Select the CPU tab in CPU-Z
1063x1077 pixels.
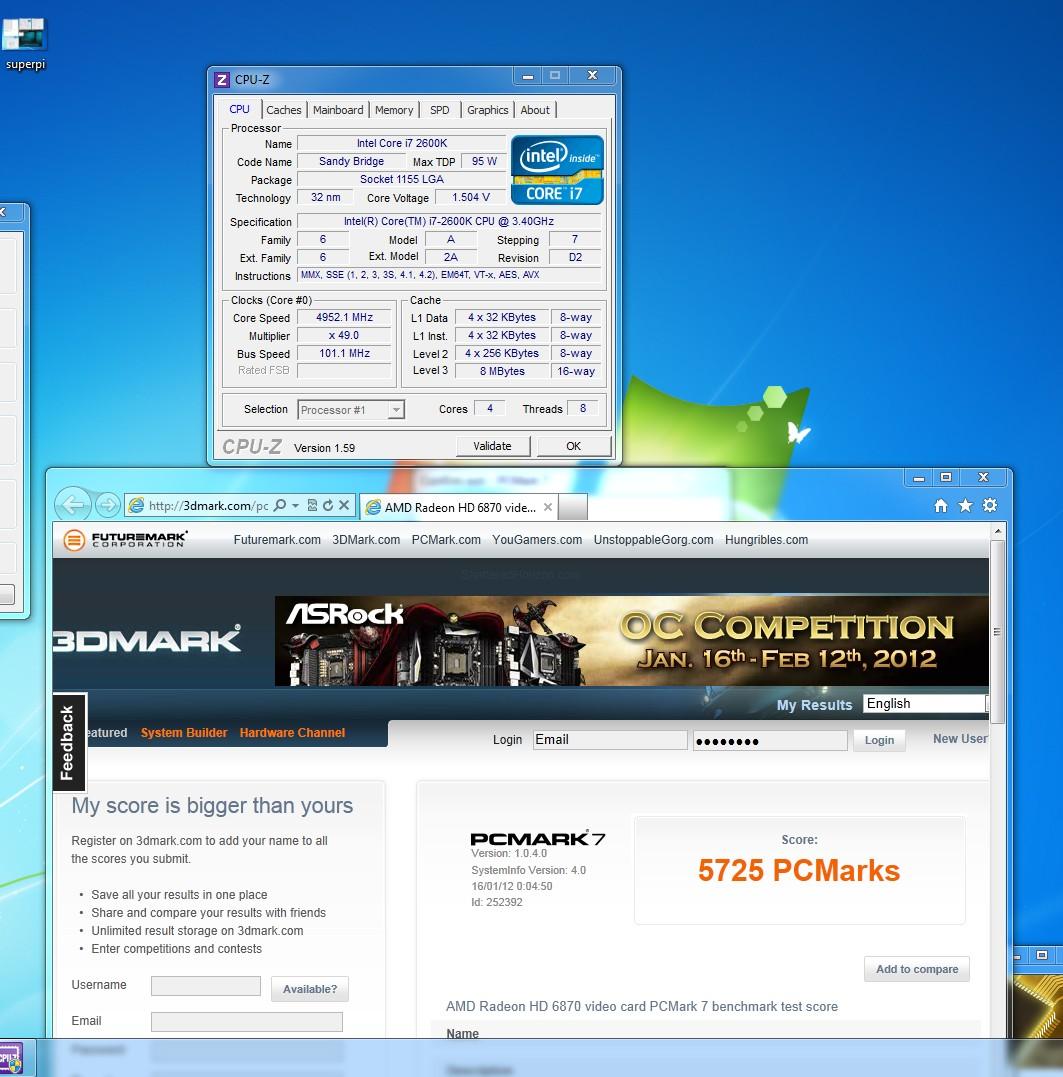coord(240,109)
